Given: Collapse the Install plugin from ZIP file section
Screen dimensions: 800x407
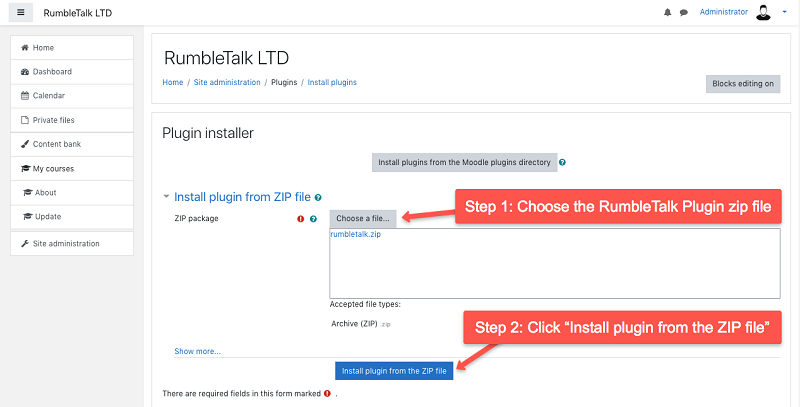Looking at the screenshot, I should 167,198.
